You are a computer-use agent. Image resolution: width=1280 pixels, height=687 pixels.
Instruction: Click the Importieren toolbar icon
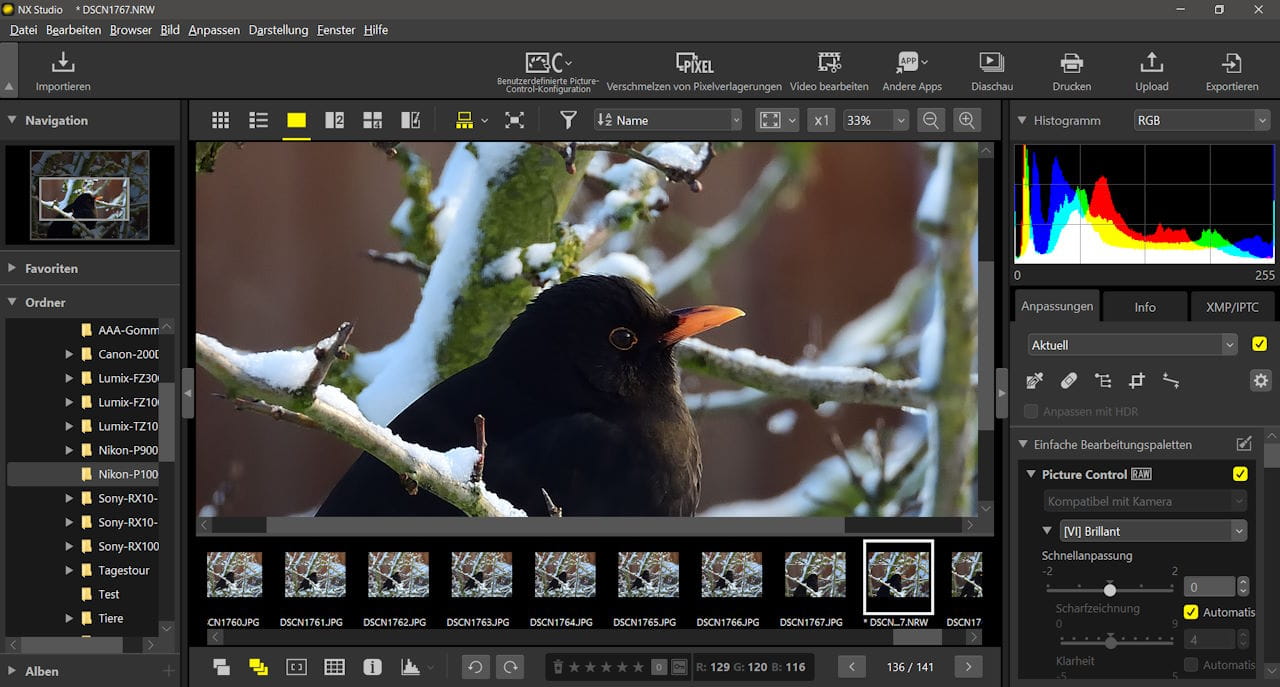click(x=63, y=63)
